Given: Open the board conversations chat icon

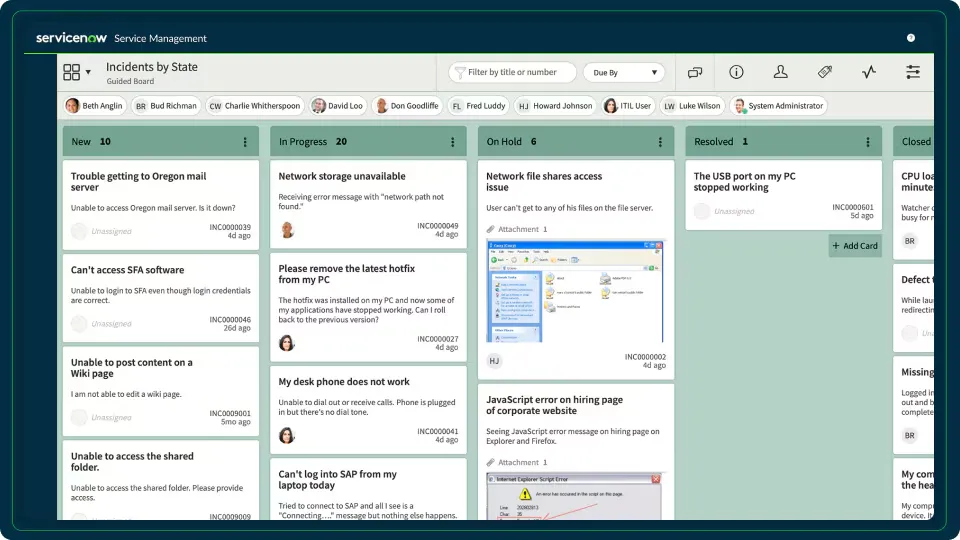Looking at the screenshot, I should pos(695,72).
